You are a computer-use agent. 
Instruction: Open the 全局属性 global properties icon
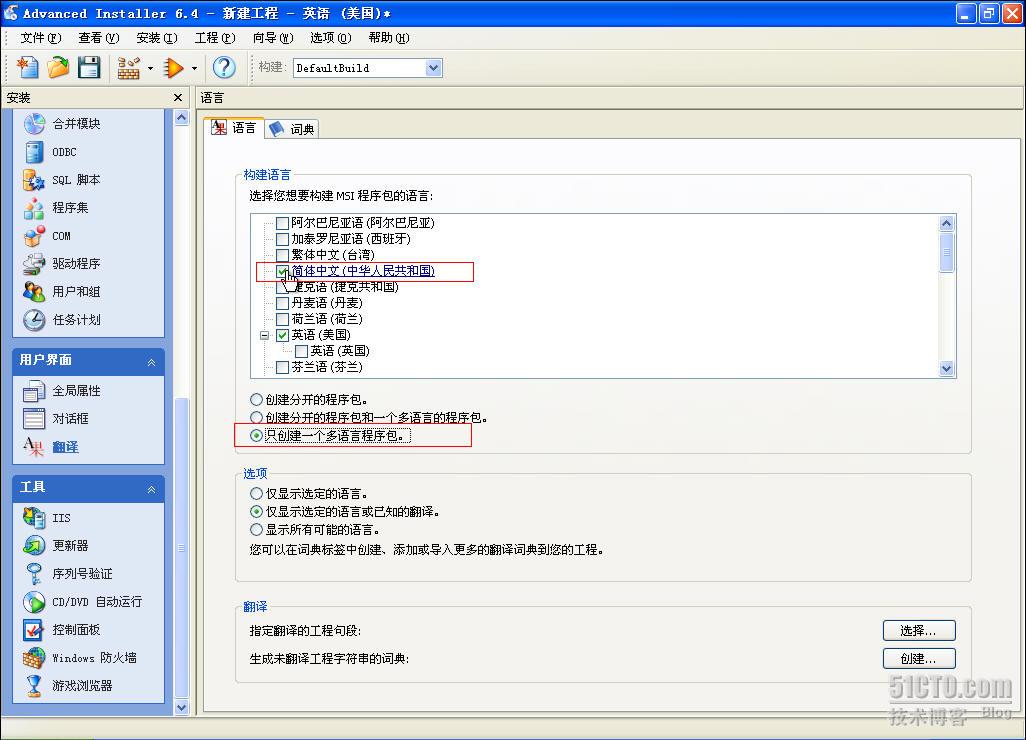tap(34, 391)
